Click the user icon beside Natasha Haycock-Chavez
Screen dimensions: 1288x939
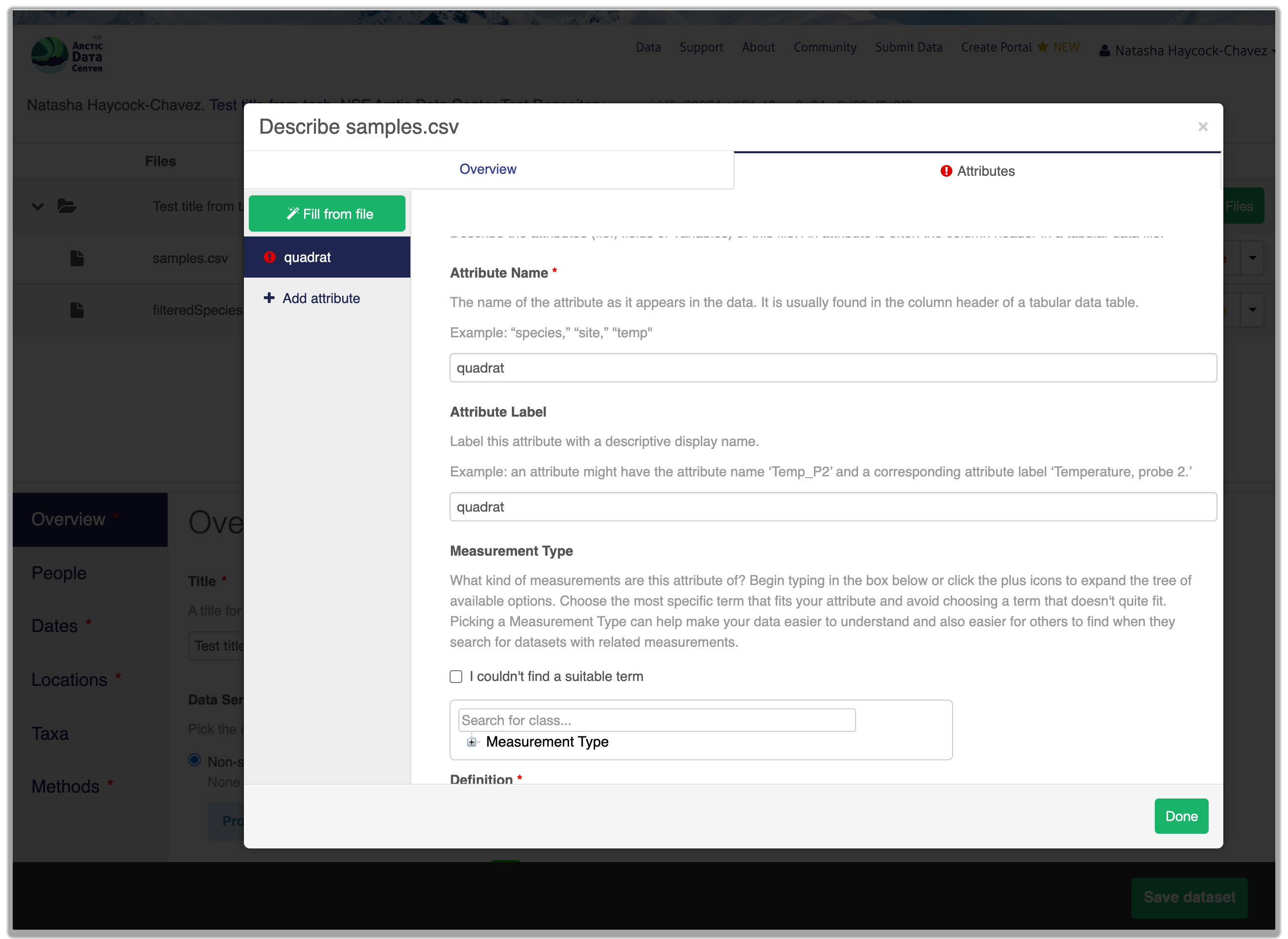[x=1104, y=51]
